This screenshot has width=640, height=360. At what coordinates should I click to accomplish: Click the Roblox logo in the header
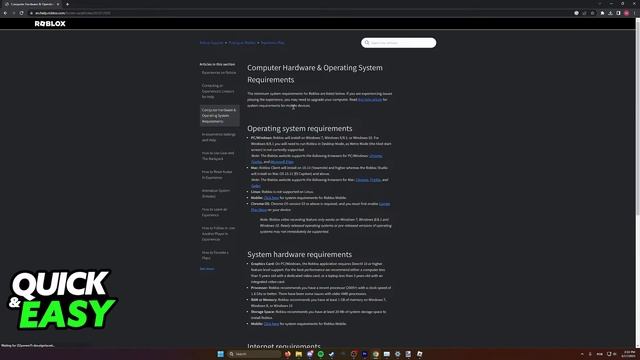pyautogui.click(x=50, y=24)
